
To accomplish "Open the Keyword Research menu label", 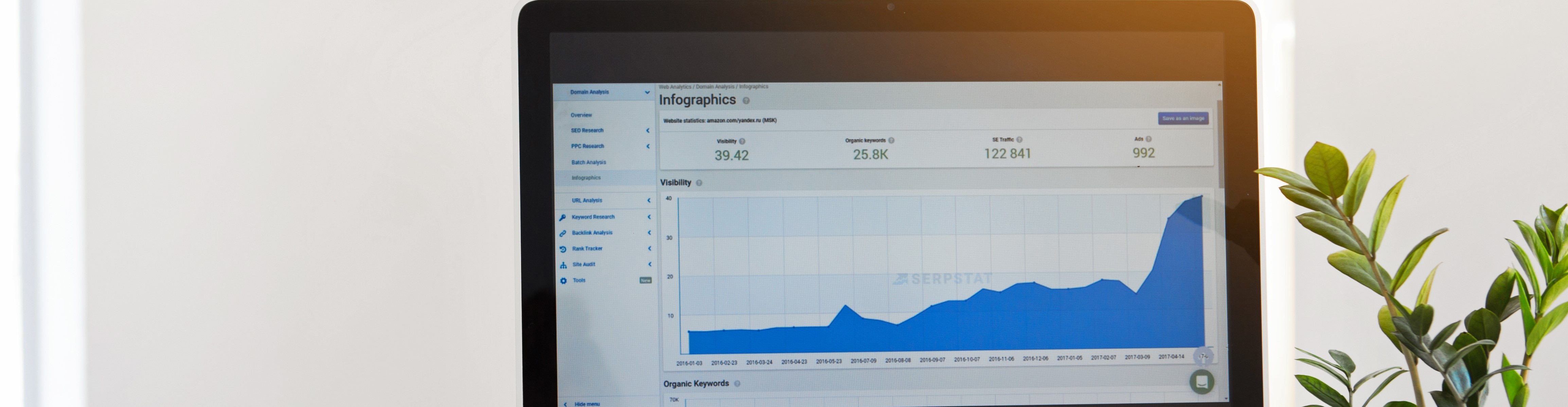I will (x=593, y=217).
